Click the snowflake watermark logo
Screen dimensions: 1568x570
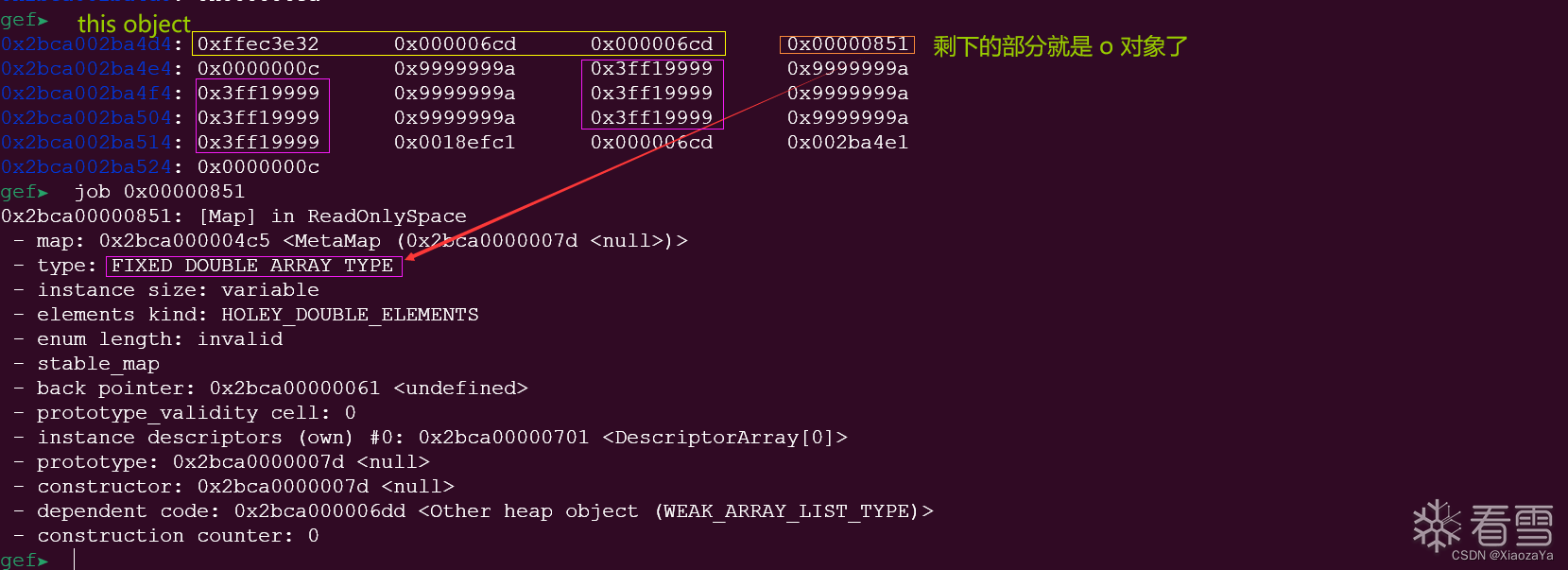coord(1437,526)
